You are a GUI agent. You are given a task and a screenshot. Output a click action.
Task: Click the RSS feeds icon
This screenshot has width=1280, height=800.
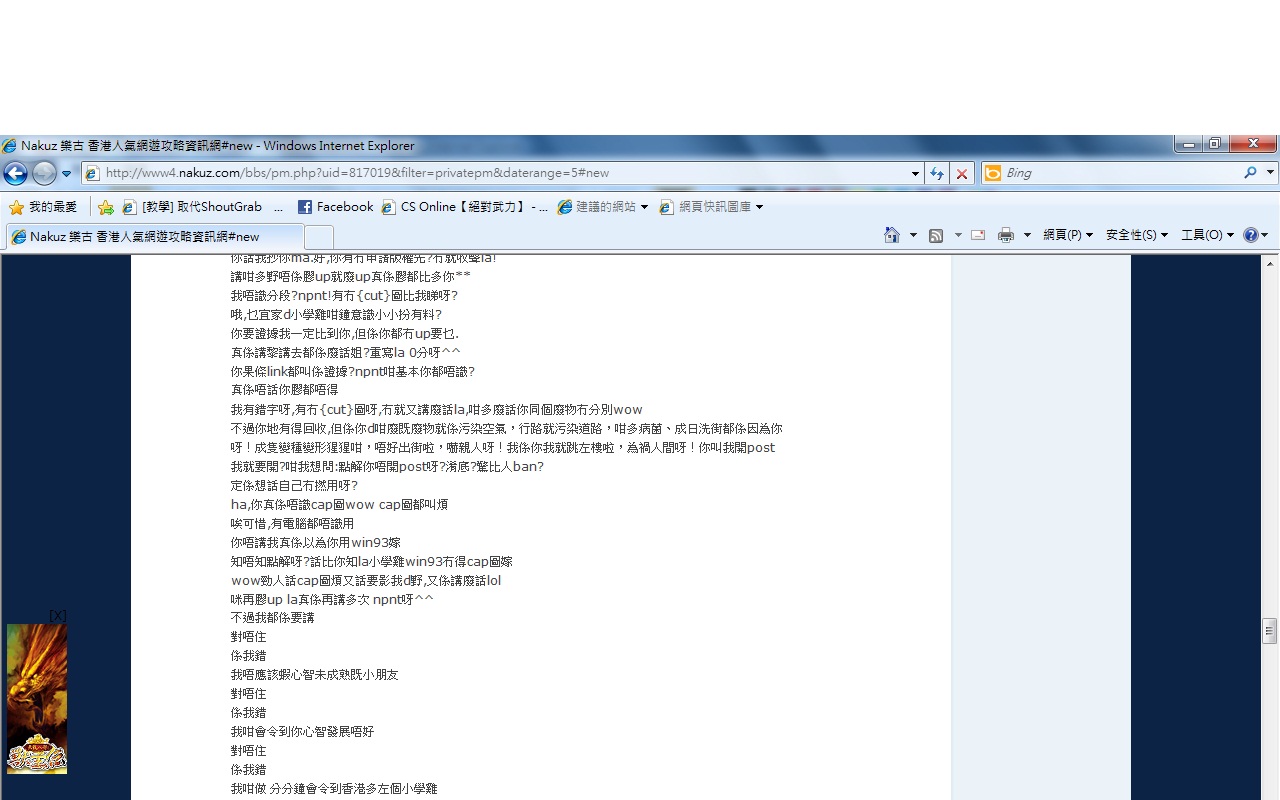[936, 235]
